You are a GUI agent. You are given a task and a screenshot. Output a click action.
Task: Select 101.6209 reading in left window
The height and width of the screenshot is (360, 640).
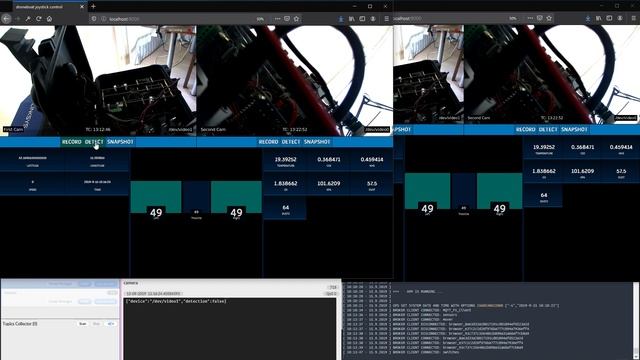tap(329, 184)
